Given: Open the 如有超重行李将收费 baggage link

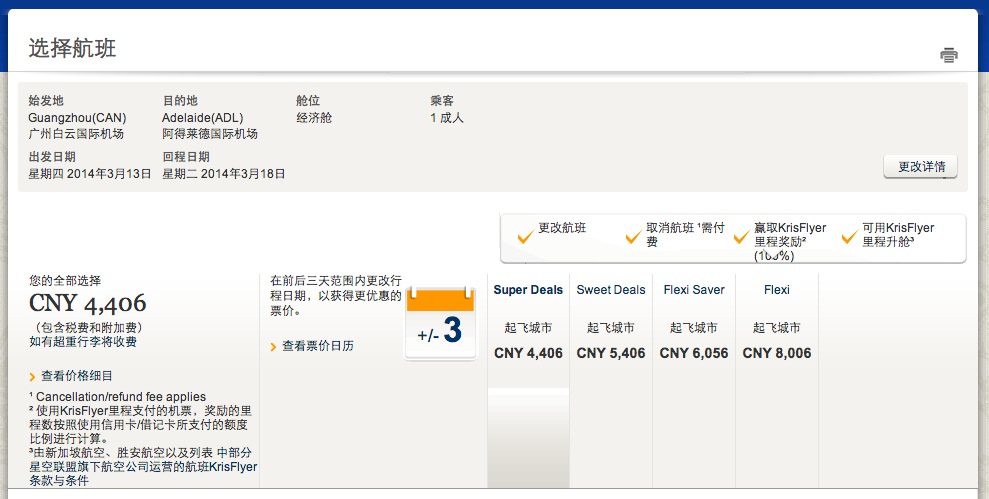Looking at the screenshot, I should 83,342.
